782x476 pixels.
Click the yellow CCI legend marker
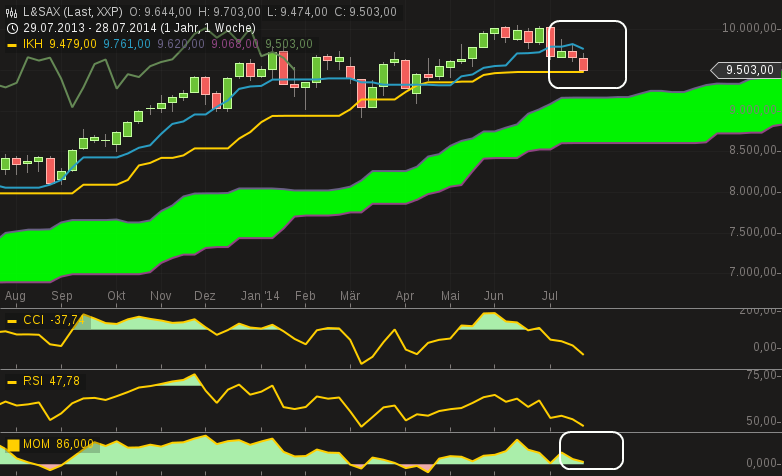12,321
